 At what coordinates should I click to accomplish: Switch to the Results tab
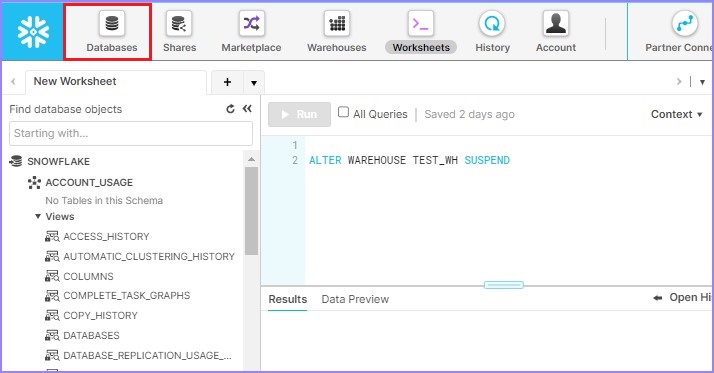287,299
